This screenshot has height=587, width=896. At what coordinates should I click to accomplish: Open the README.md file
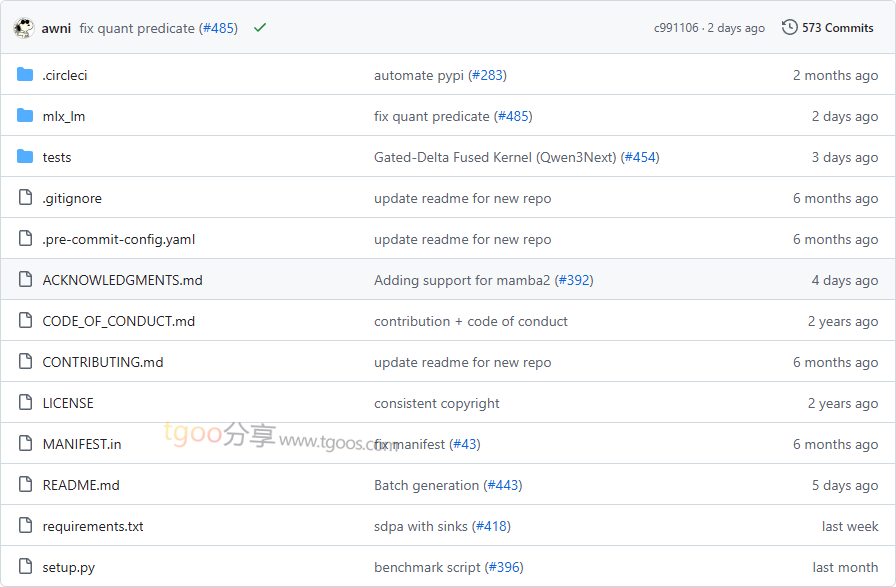[81, 485]
